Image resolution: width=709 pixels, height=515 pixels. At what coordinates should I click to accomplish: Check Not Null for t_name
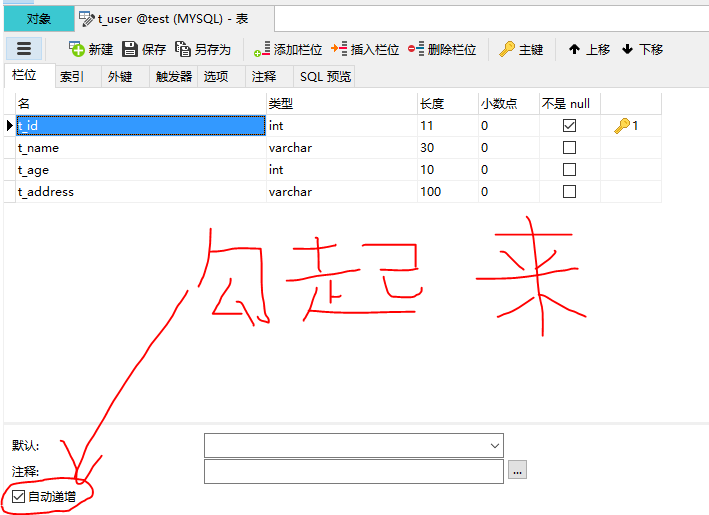coord(569,147)
